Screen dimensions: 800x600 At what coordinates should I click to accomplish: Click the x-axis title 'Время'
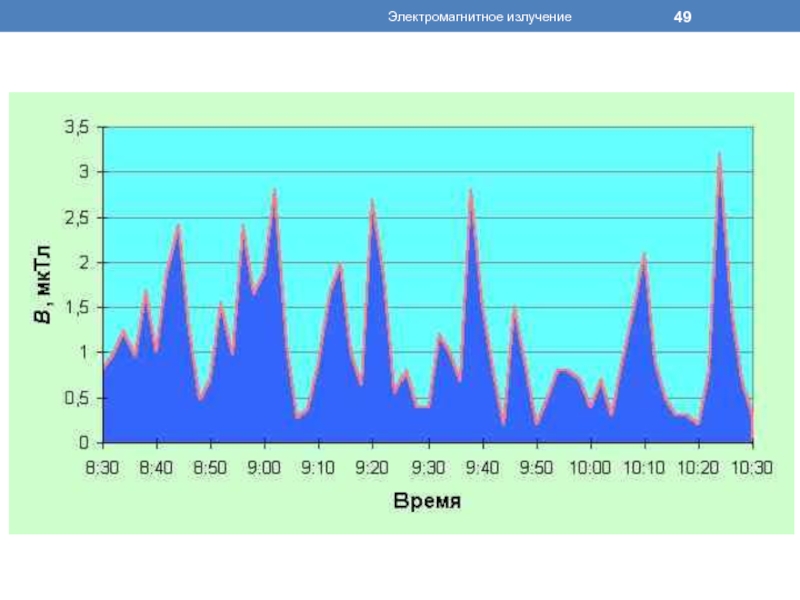(427, 501)
